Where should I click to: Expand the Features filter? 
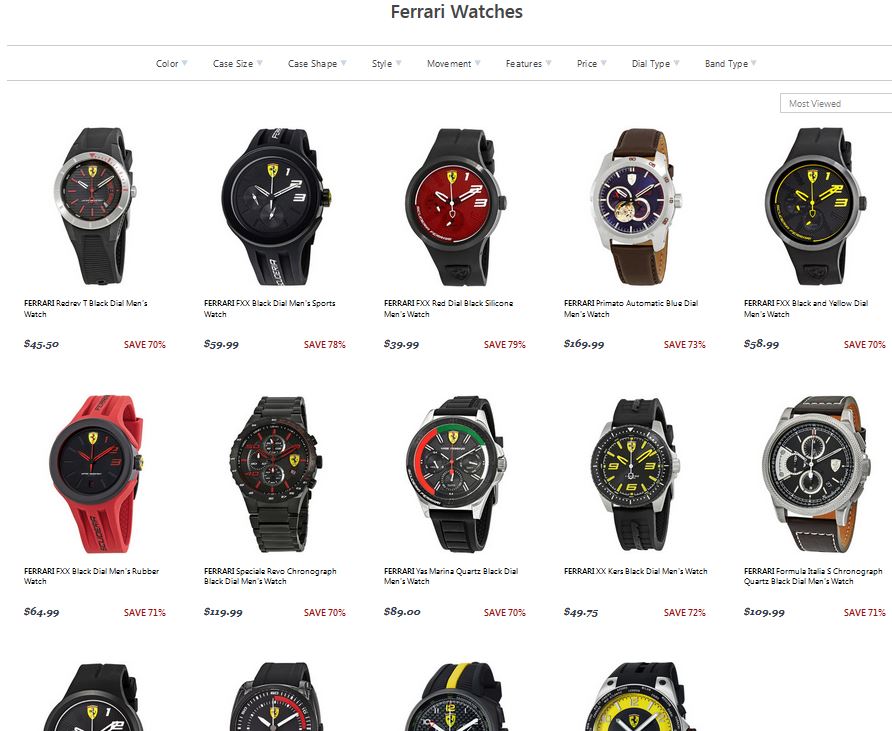528,64
